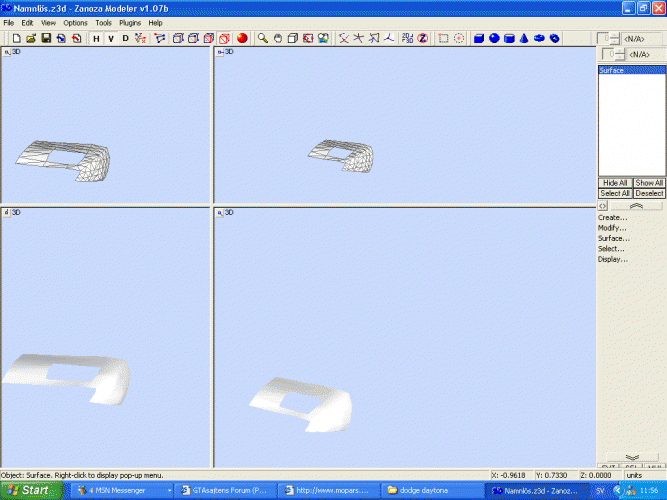
Task: Create a torus primitive
Action: (x=539, y=38)
